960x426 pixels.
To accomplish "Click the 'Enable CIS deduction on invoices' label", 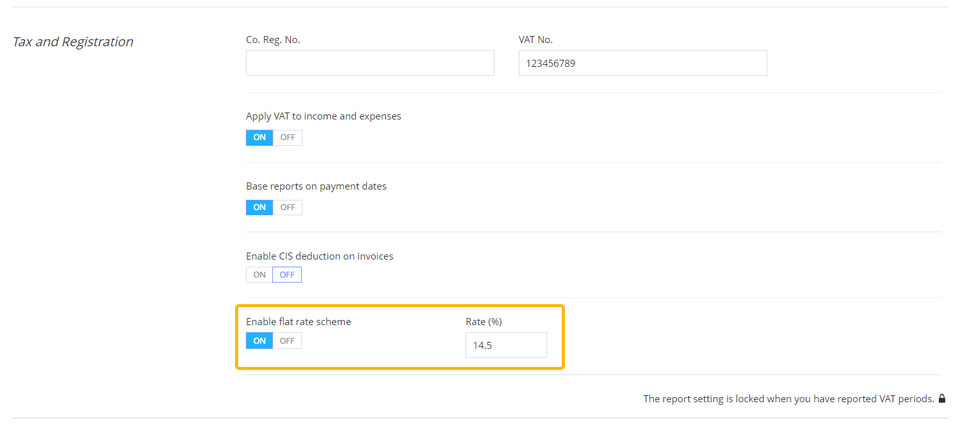I will point(320,256).
